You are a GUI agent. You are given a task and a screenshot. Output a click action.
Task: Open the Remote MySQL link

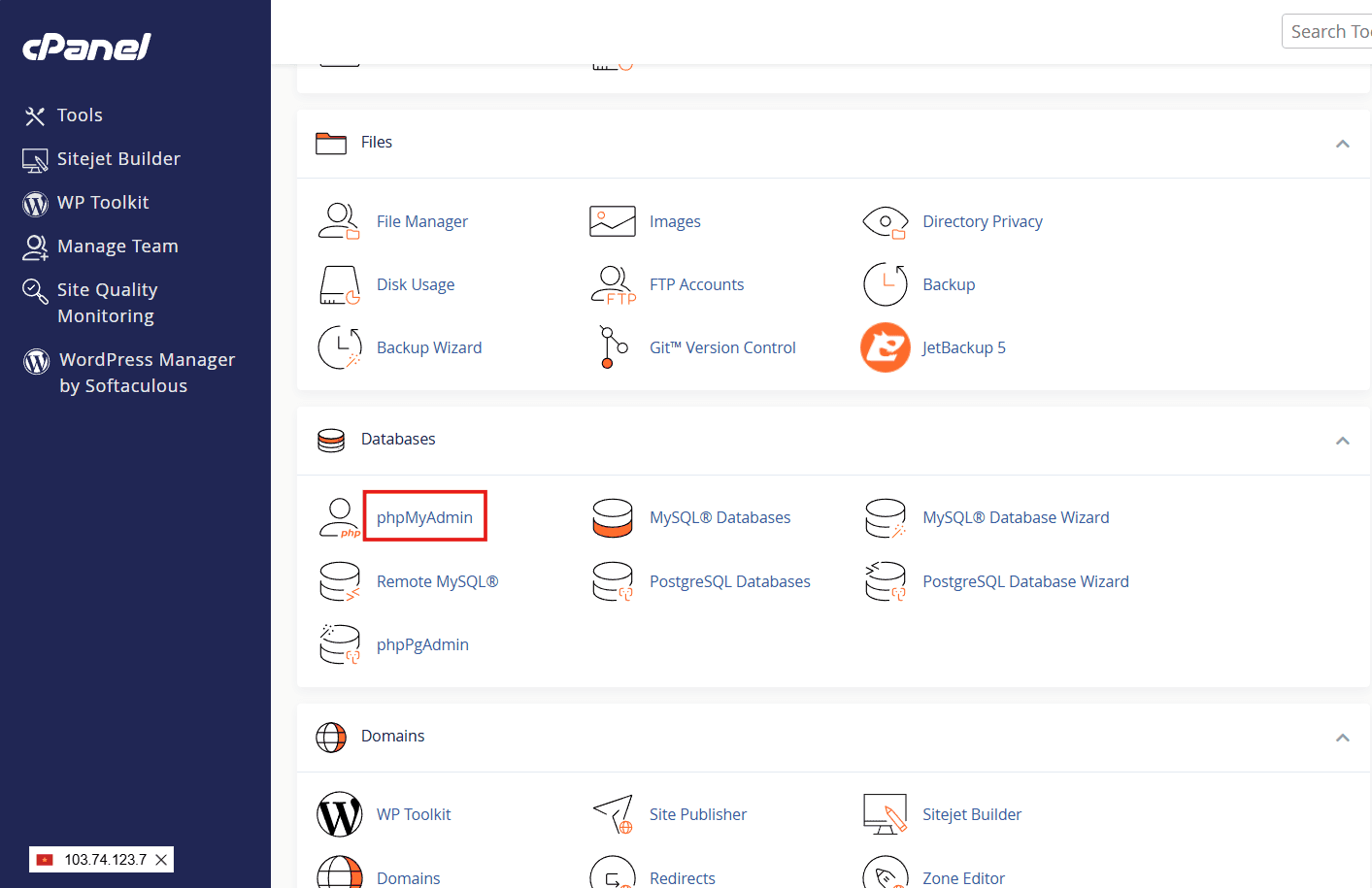[437, 580]
